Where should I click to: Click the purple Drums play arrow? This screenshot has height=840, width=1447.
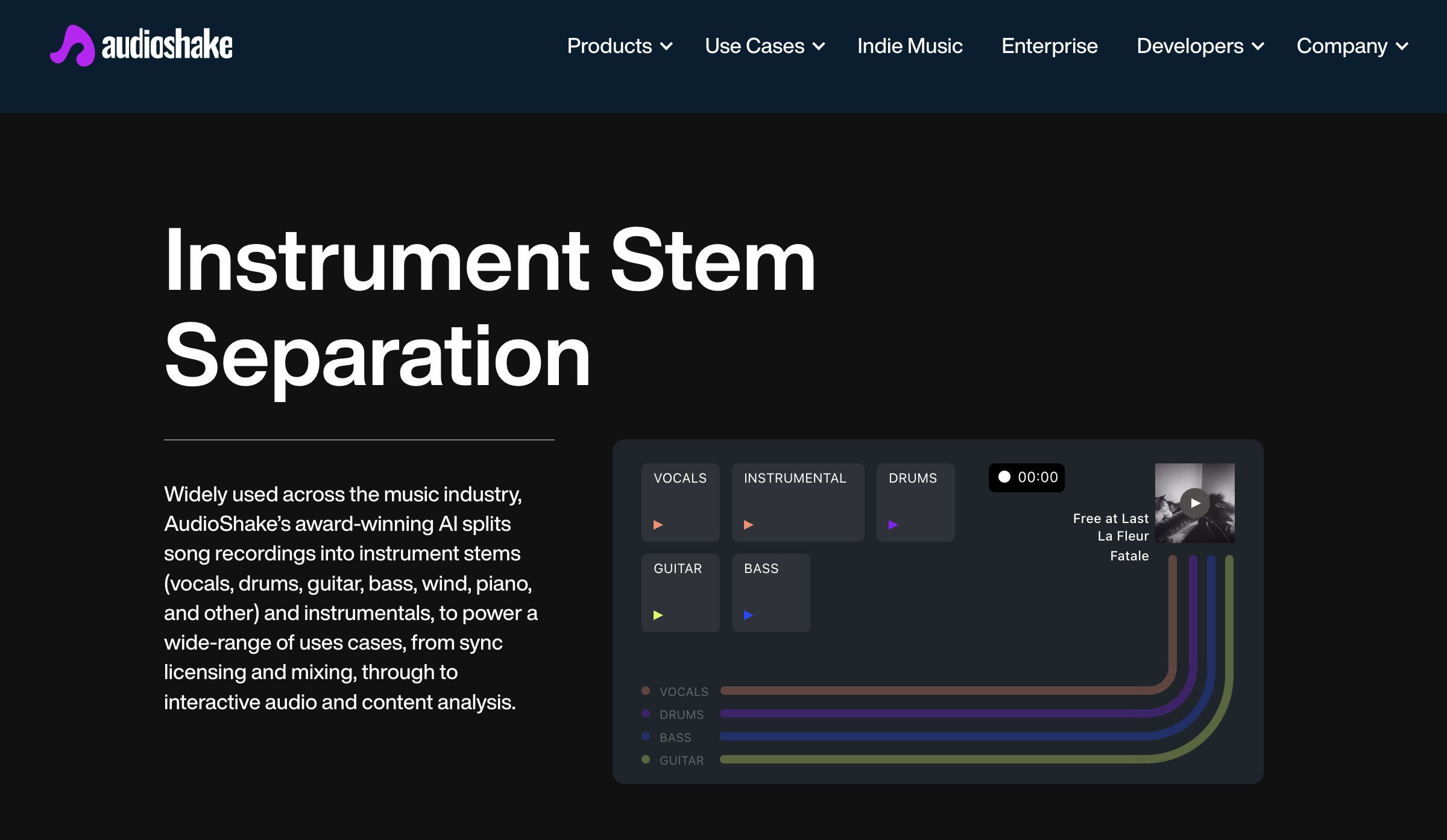tap(893, 525)
